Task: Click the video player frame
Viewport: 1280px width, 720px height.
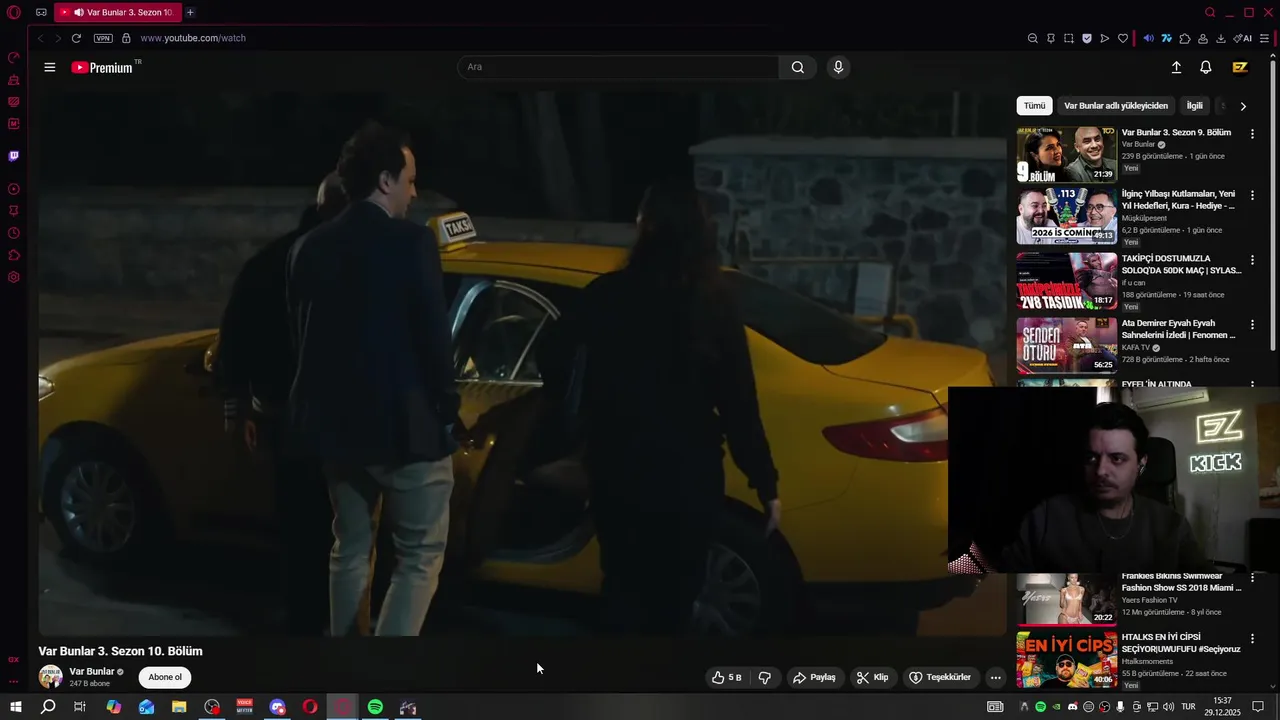Action: point(522,364)
